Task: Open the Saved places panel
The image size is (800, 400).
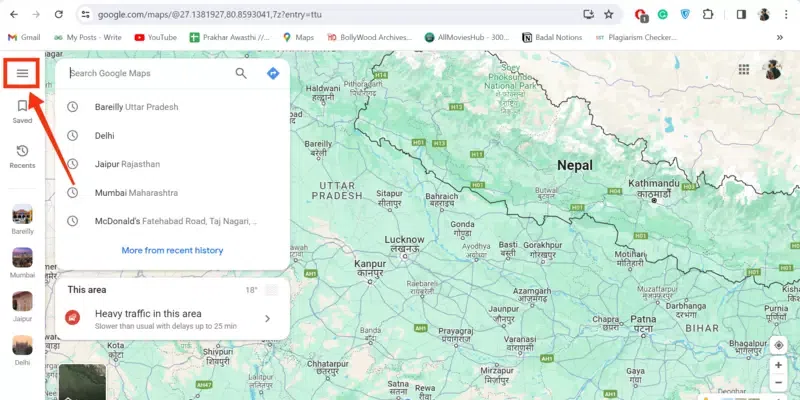Action: coord(22,112)
